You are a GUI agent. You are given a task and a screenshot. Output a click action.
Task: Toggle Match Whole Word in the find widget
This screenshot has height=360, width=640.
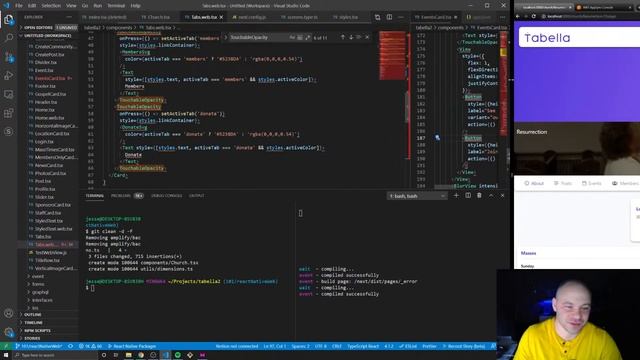(300, 37)
